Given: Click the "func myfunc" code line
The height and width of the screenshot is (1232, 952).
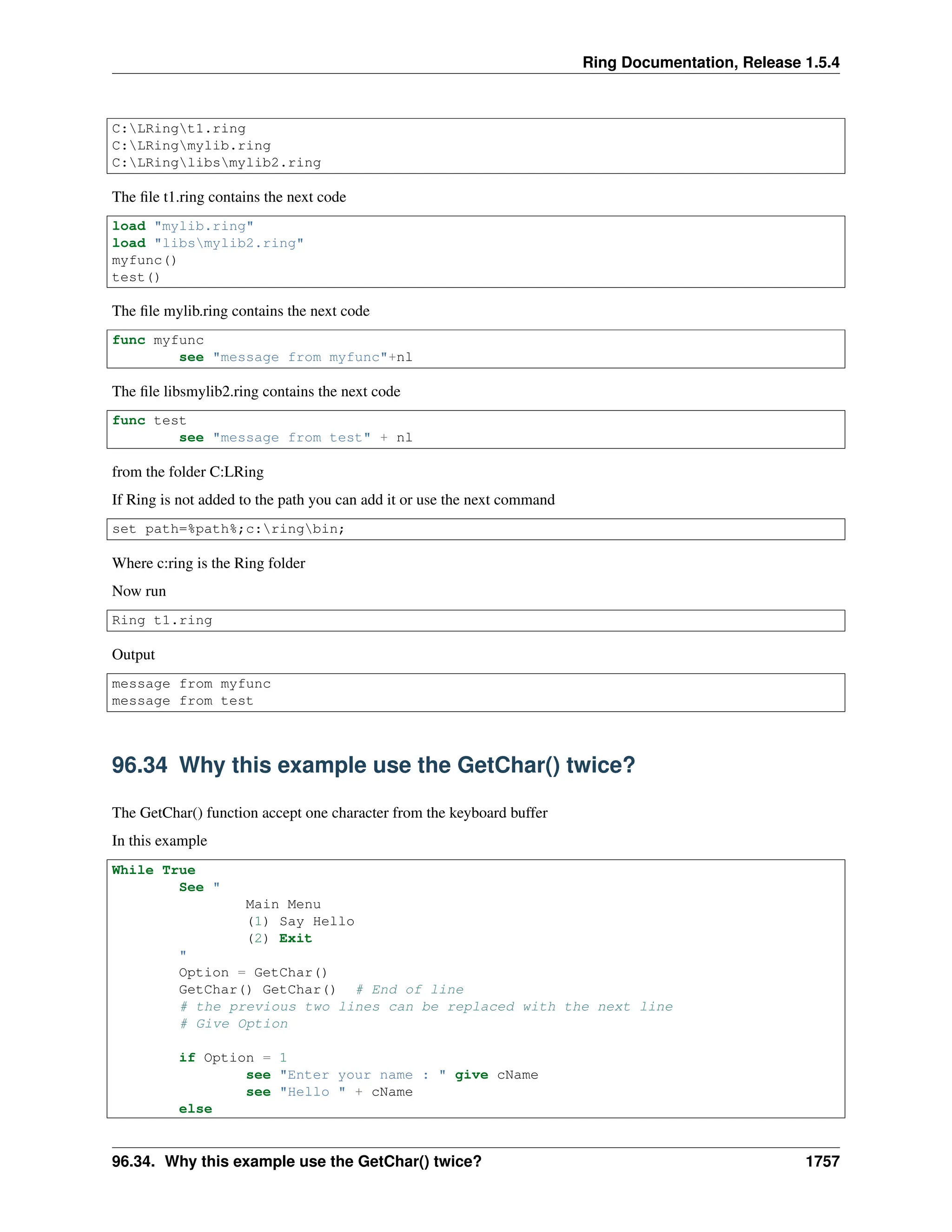Looking at the screenshot, I should click(x=158, y=340).
